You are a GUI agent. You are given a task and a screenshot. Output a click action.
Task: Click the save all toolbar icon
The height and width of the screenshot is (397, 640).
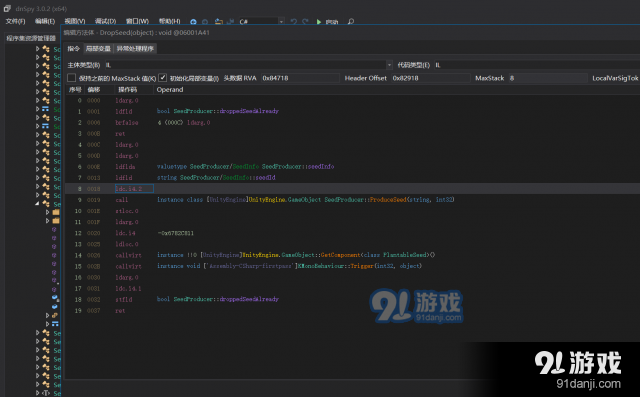231,22
